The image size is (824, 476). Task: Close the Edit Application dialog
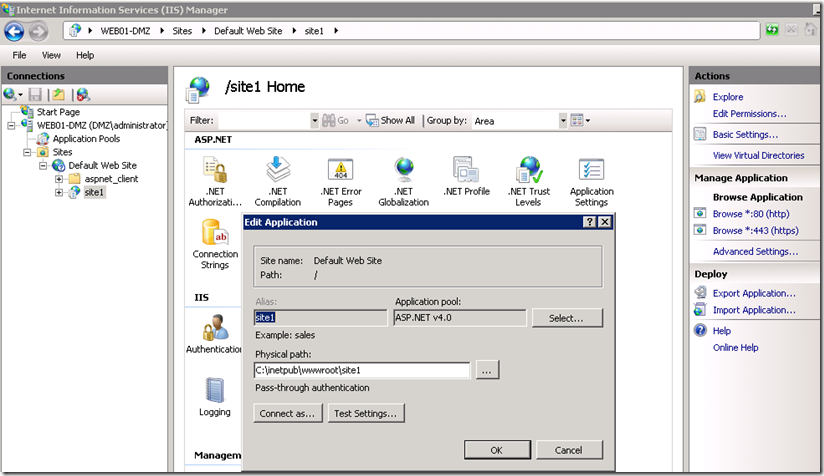pos(605,222)
